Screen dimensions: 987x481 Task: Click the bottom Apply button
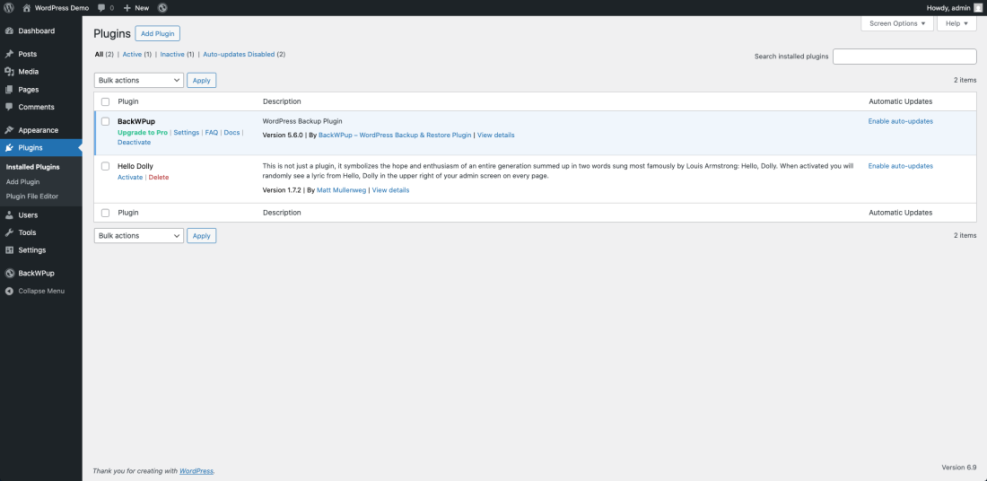pyautogui.click(x=201, y=235)
